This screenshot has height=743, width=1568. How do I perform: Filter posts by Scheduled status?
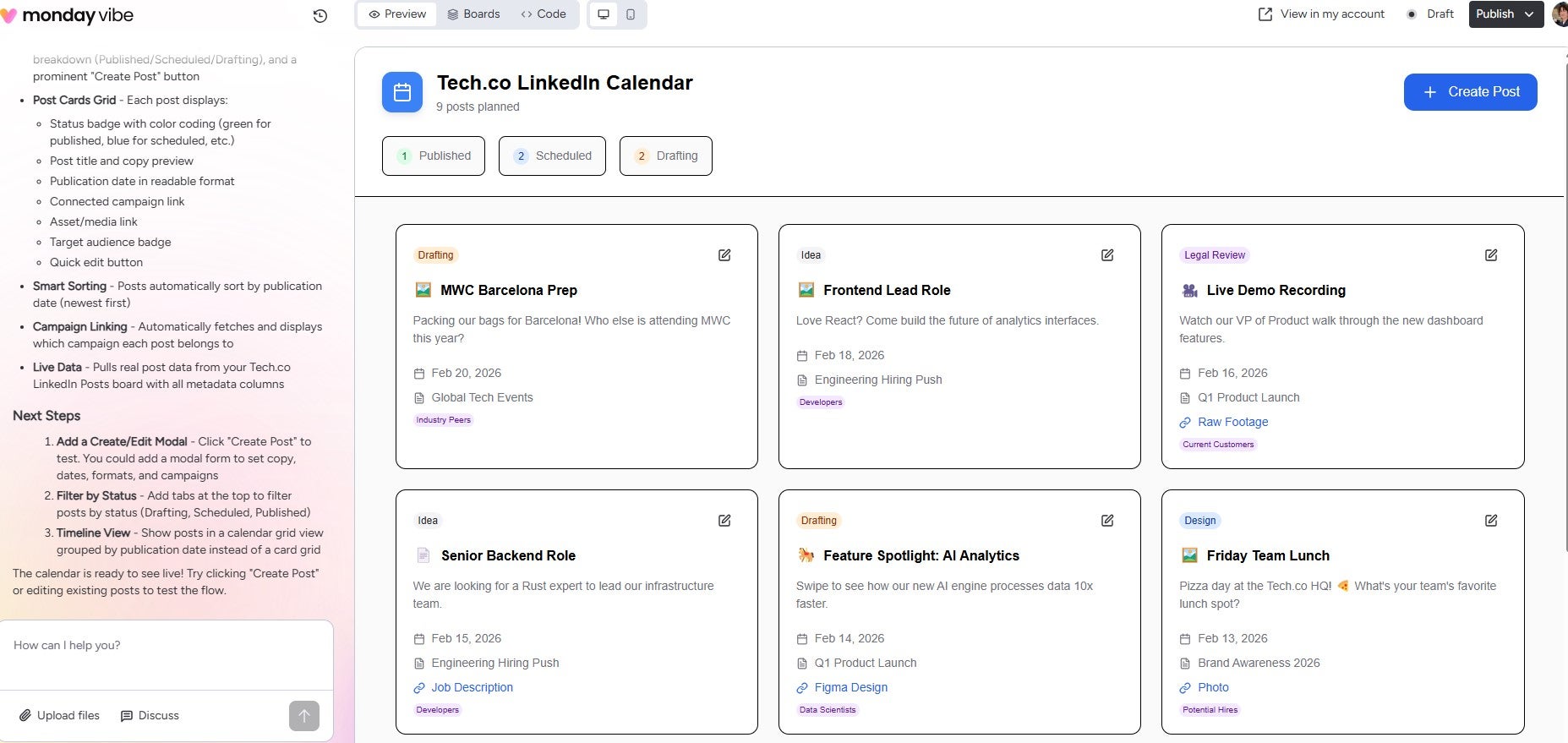pyautogui.click(x=552, y=156)
